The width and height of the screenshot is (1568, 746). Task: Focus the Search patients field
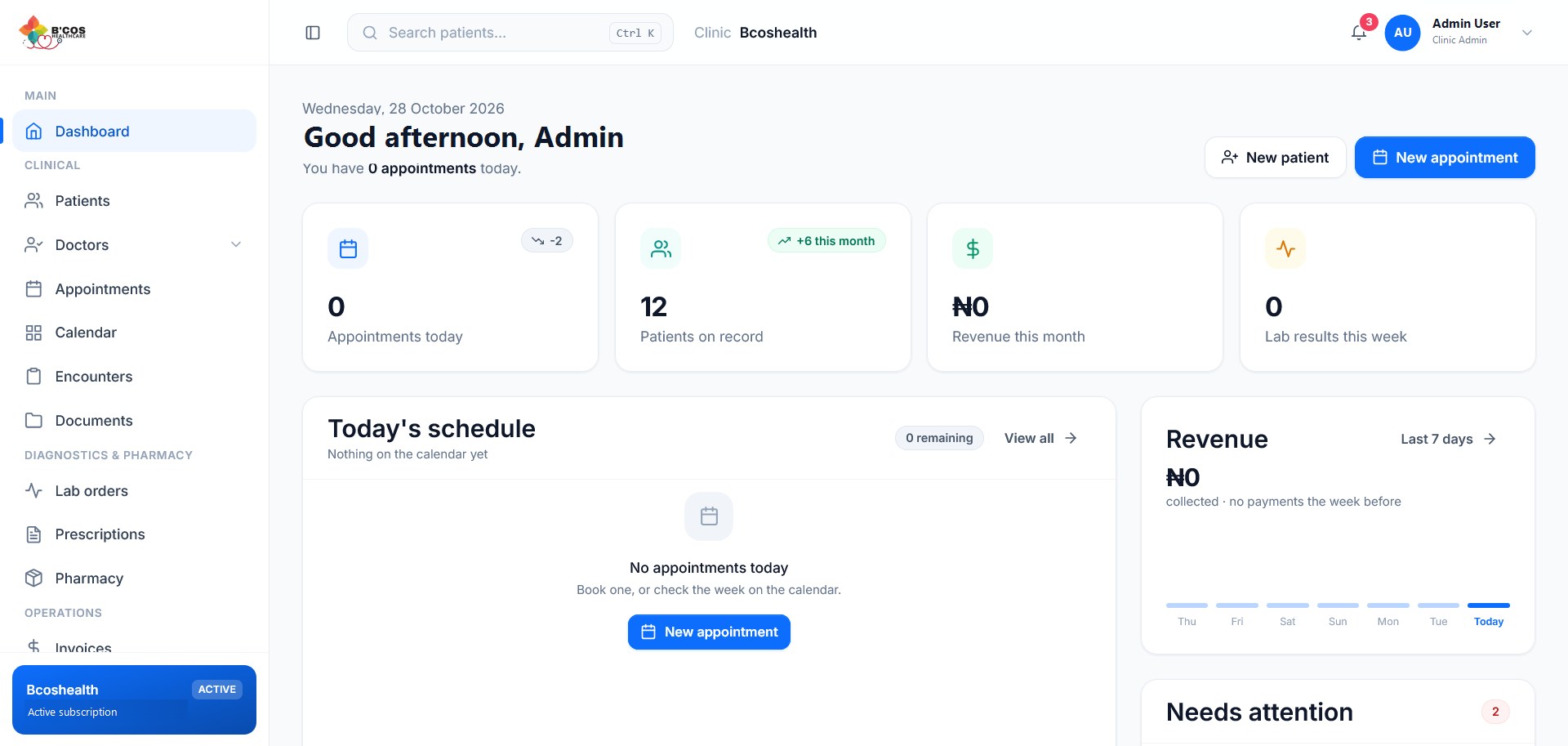click(510, 33)
